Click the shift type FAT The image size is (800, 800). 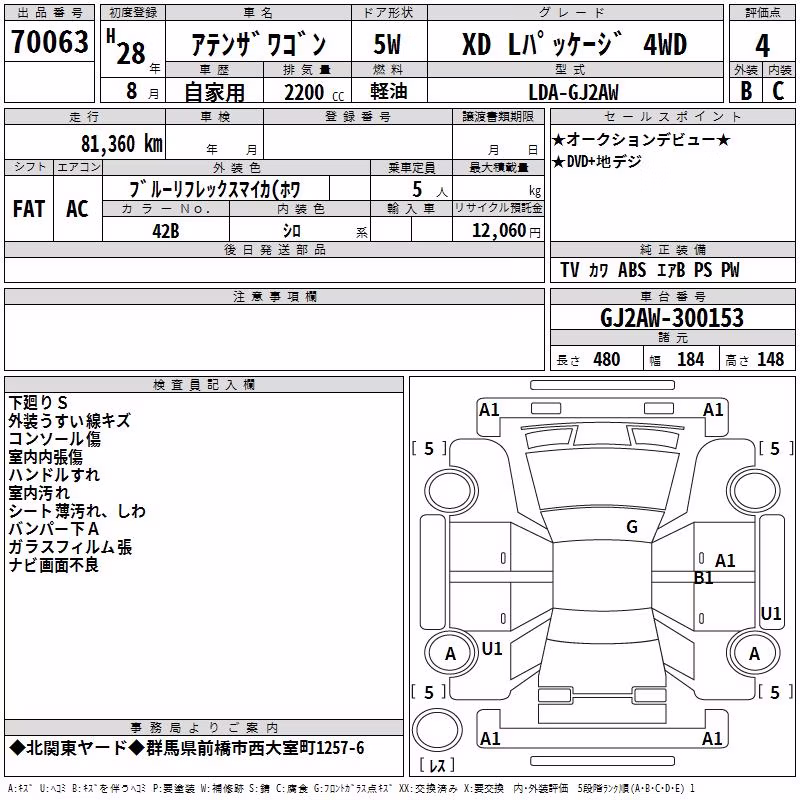29,209
